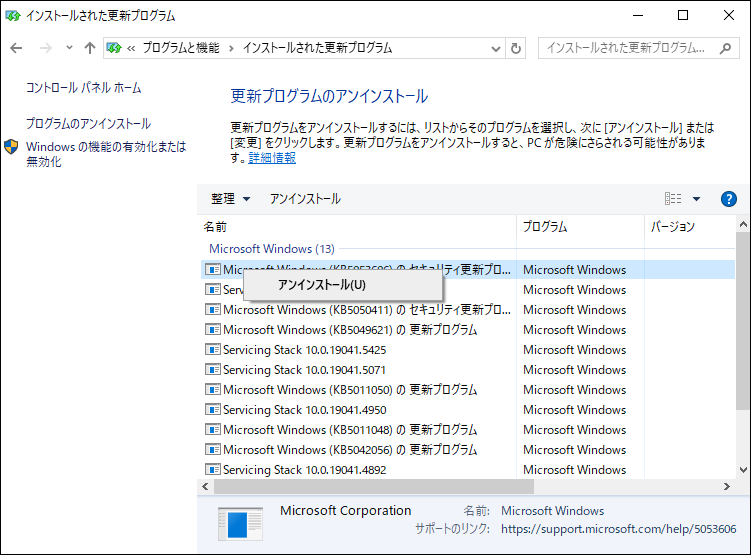Click the icon of the KB5011048 row
This screenshot has height=555, width=751.
[x=213, y=430]
